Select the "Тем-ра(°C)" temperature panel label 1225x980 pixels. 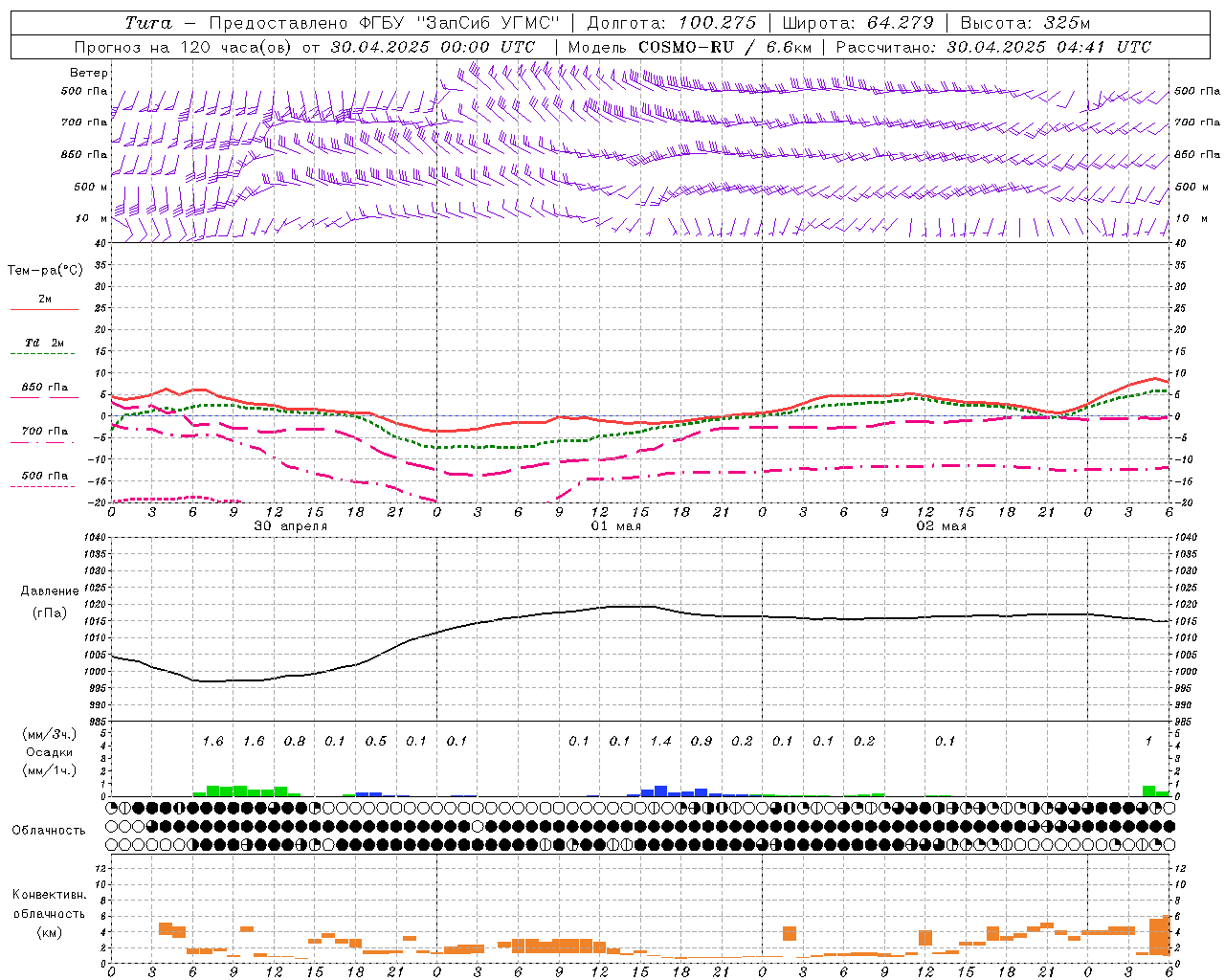click(x=45, y=271)
